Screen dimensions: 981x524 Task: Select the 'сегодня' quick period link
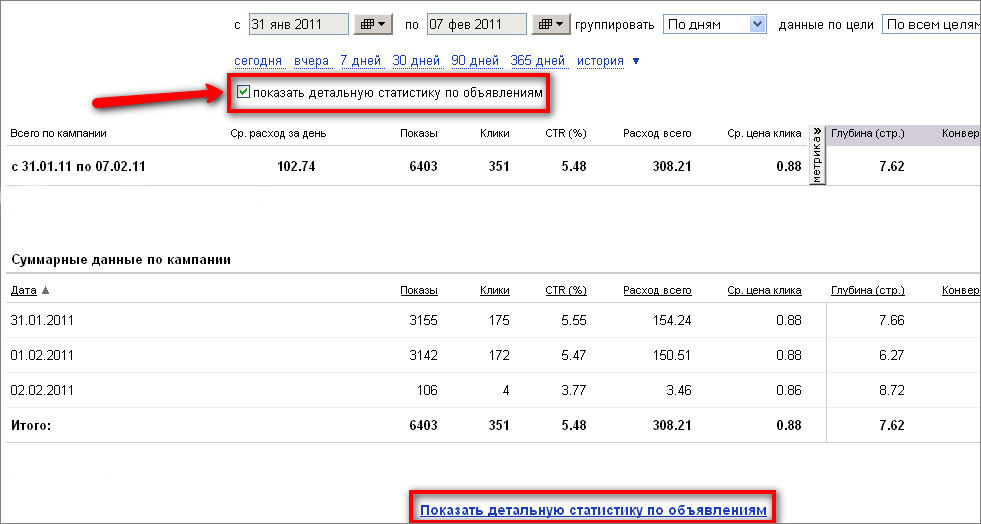pyautogui.click(x=258, y=61)
